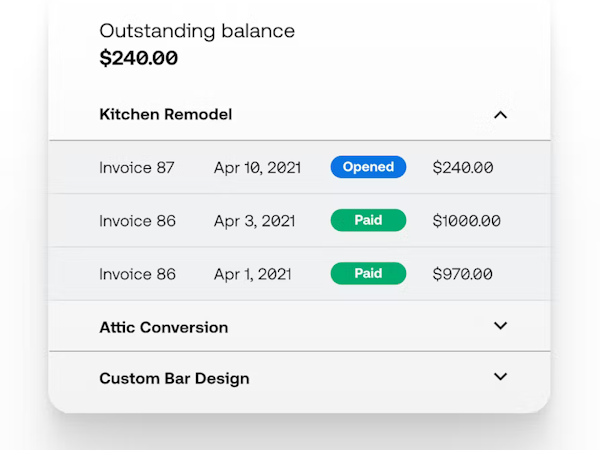Click the Outstanding balance label
The width and height of the screenshot is (600, 450).
pyautogui.click(x=197, y=31)
